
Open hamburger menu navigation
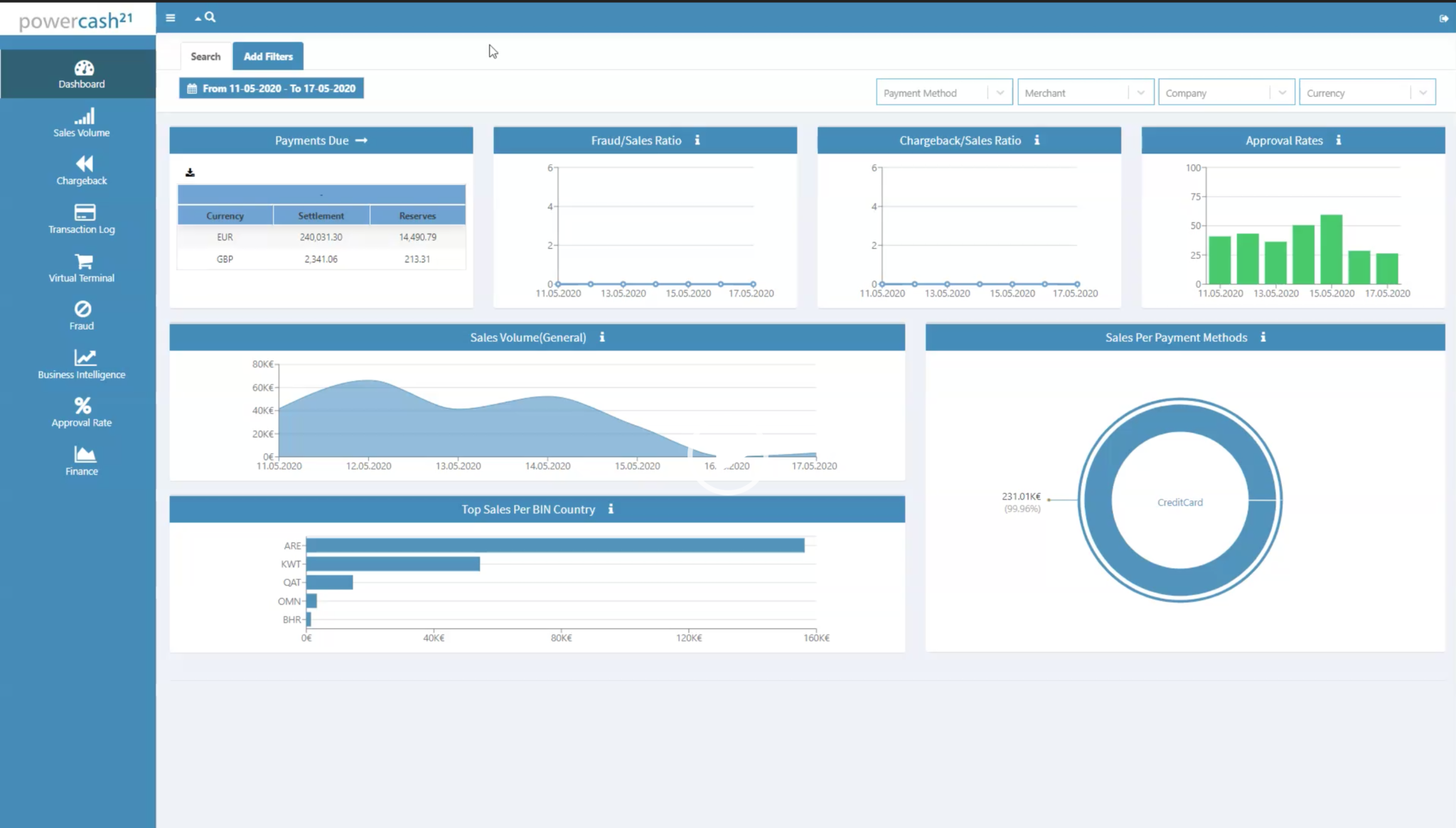tap(170, 18)
